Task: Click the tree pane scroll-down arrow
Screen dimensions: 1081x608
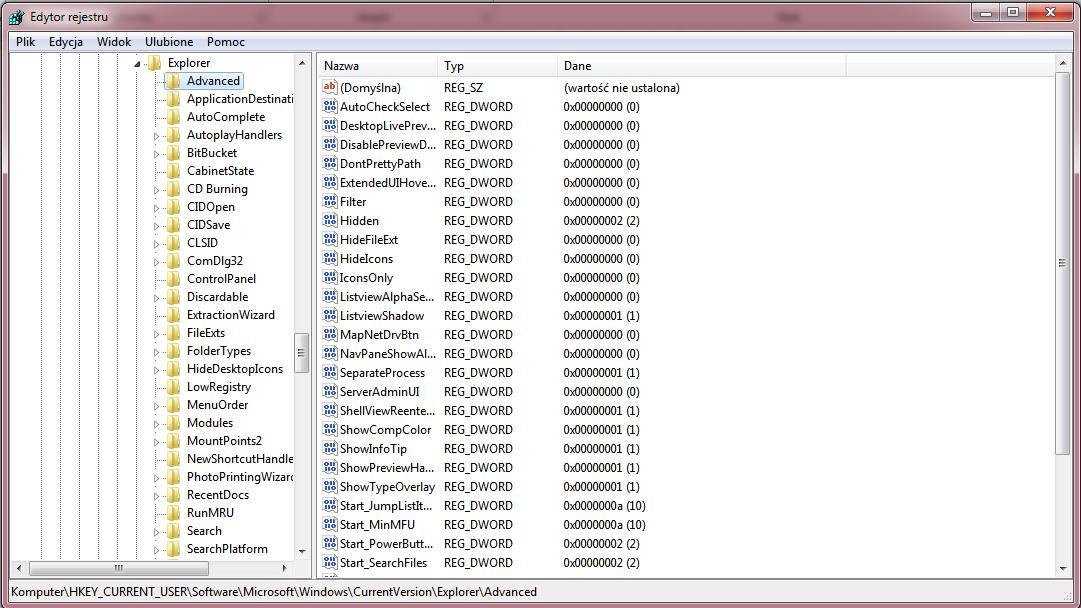Action: [x=301, y=551]
